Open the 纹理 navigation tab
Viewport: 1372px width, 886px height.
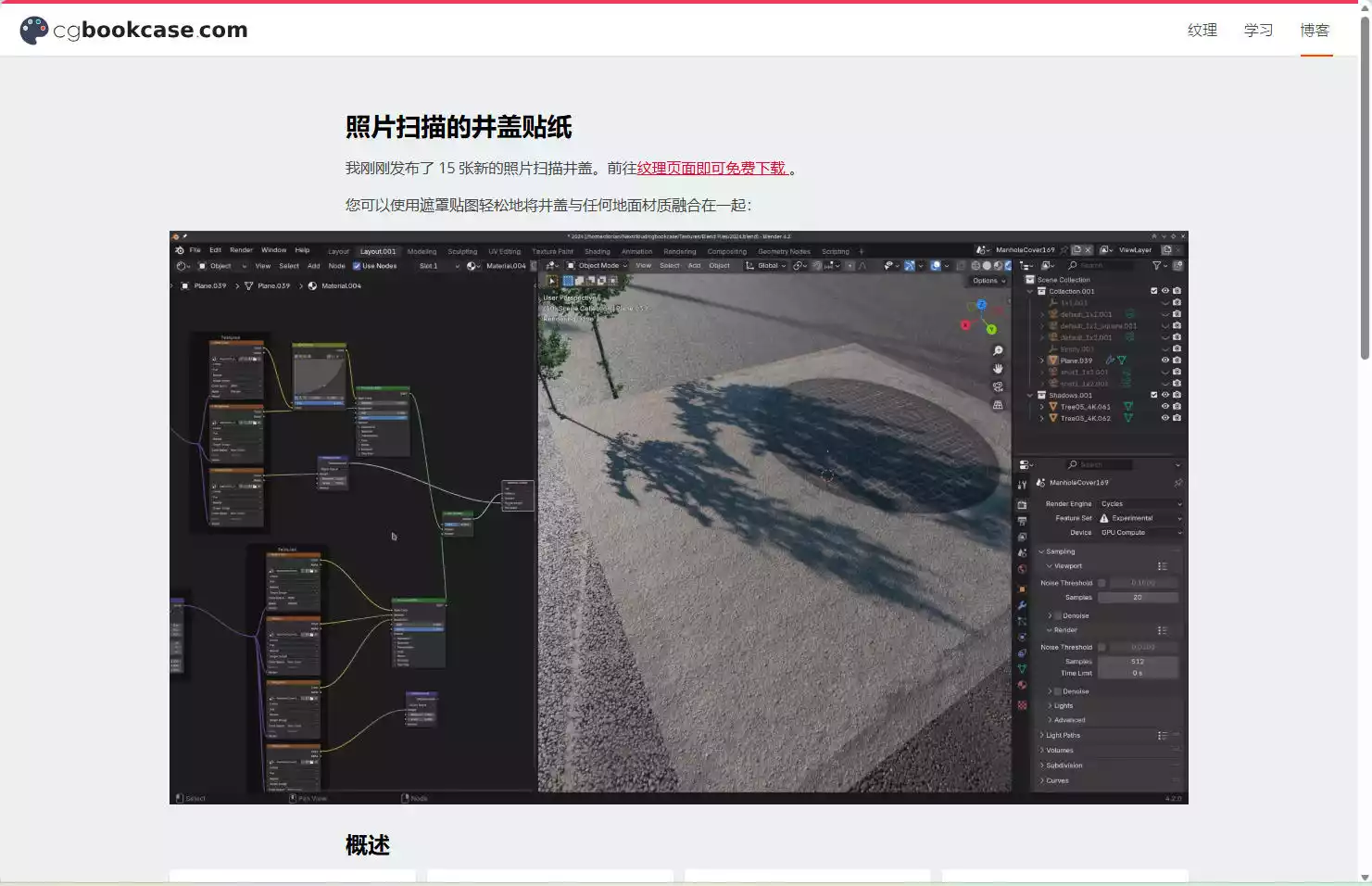[x=1202, y=31]
